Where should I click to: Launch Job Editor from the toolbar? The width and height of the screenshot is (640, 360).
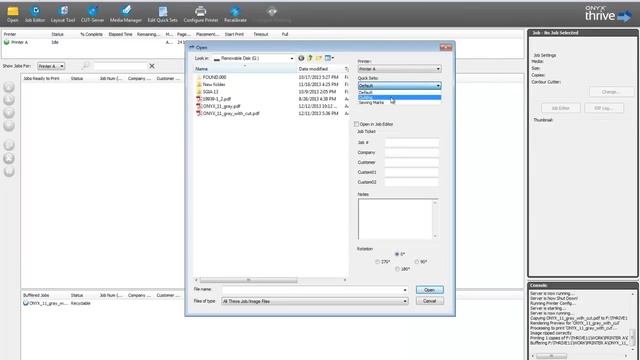click(x=35, y=14)
